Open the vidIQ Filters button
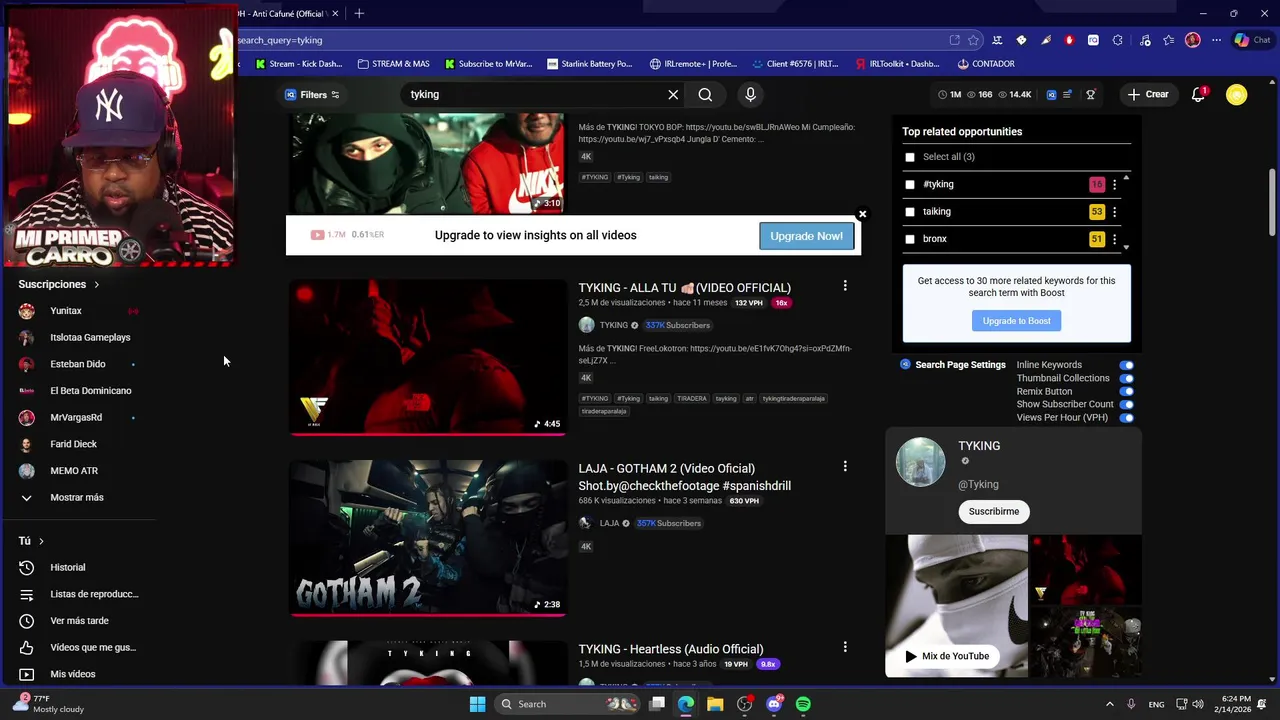1280x720 pixels. point(312,94)
